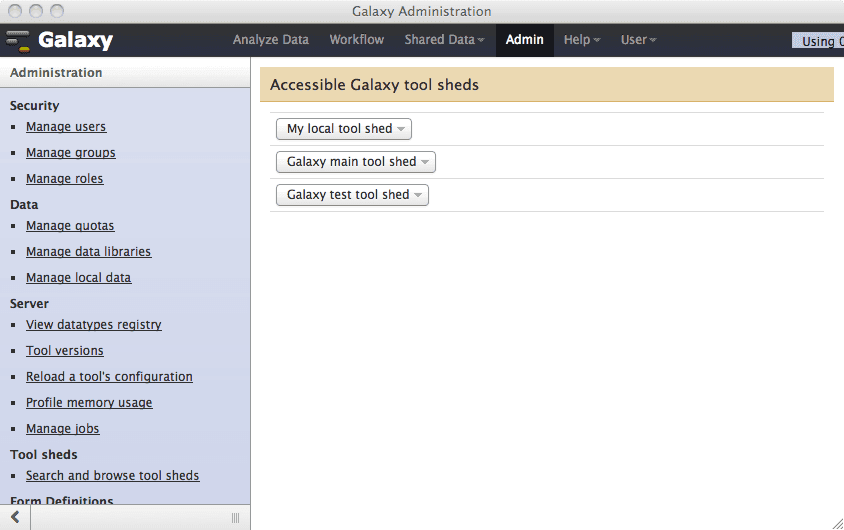Viewport: 844px width, 530px height.
Task: View the datatypes registry
Action: coord(94,325)
